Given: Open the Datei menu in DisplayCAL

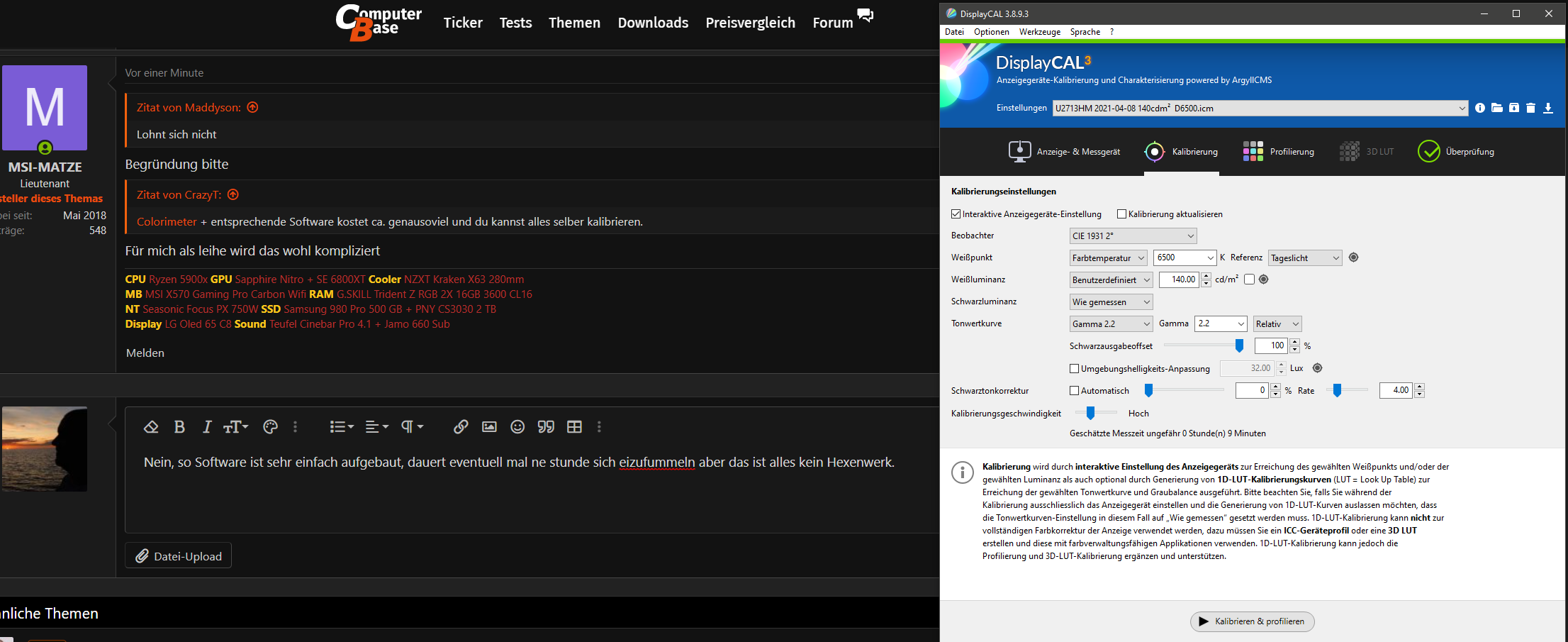Looking at the screenshot, I should 954,32.
